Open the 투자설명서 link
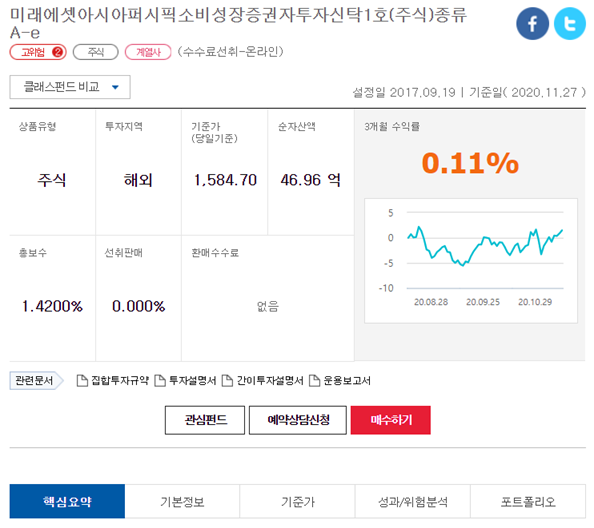This screenshot has height=528, width=594. click(192, 381)
